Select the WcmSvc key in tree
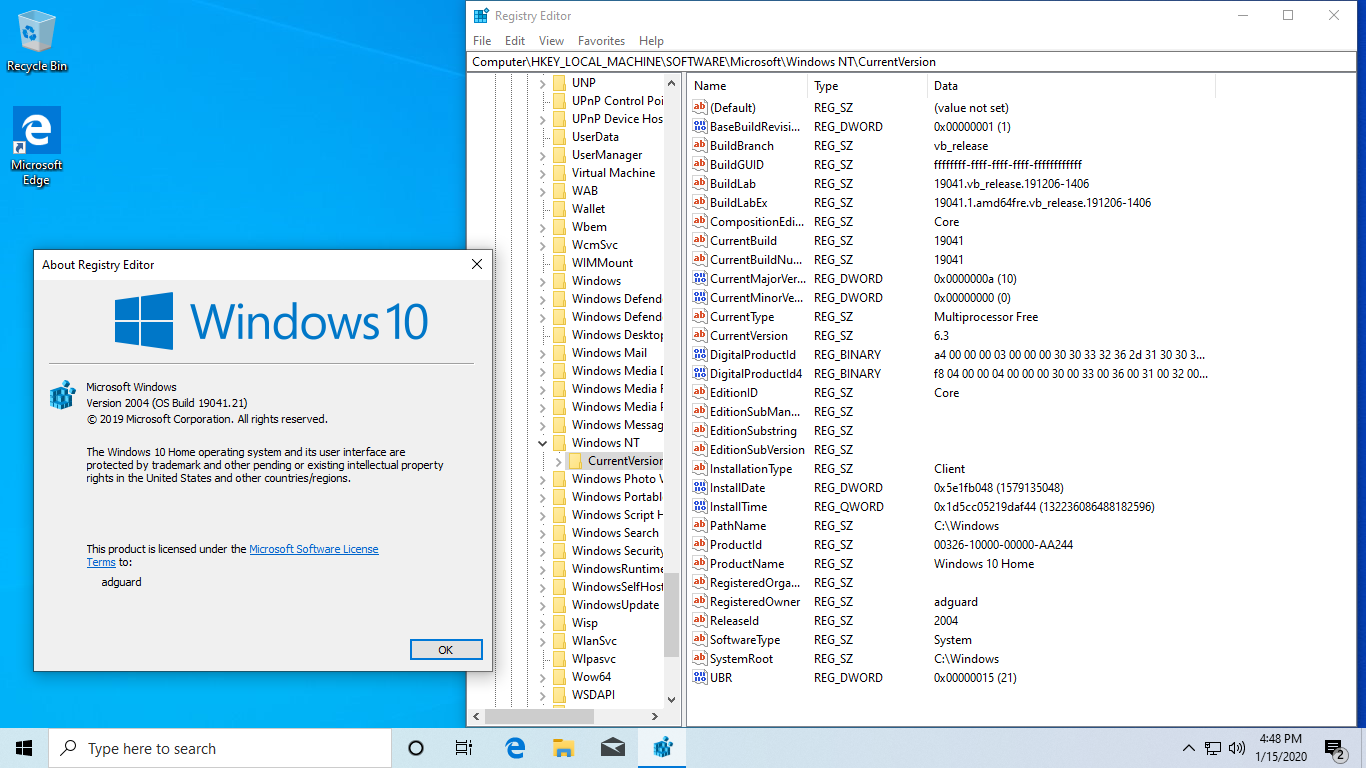The width and height of the screenshot is (1366, 768). (596, 245)
